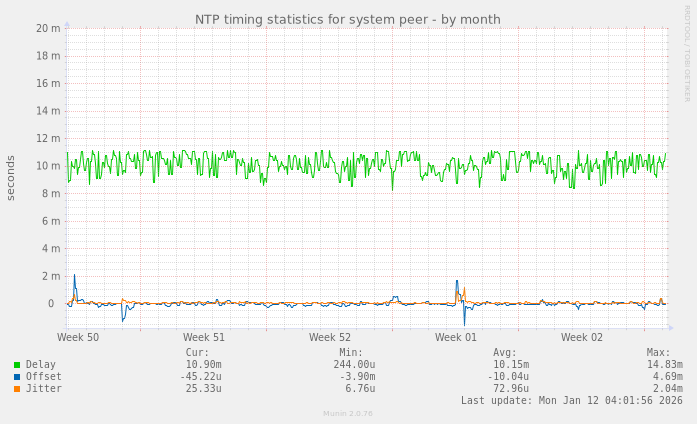Click the 'Min:' column header

[x=351, y=353]
